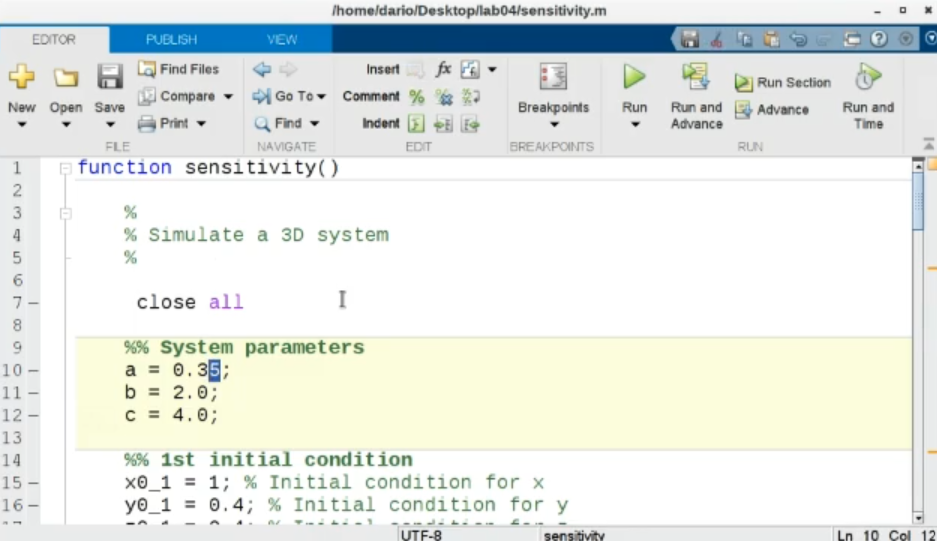The width and height of the screenshot is (937, 541).
Task: Collapse the sensitivity function code fold
Action: pyautogui.click(x=66, y=168)
